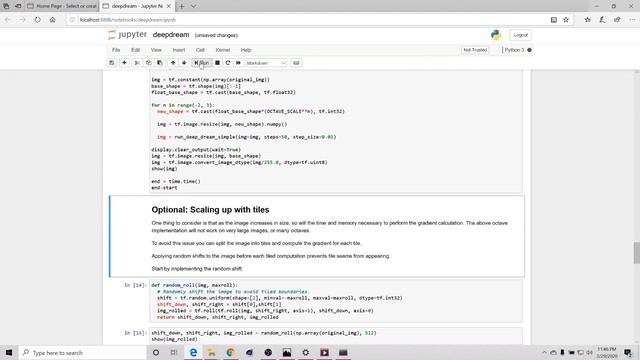Go back in the browser
Viewport: 640px width, 360px height.
coord(7,20)
